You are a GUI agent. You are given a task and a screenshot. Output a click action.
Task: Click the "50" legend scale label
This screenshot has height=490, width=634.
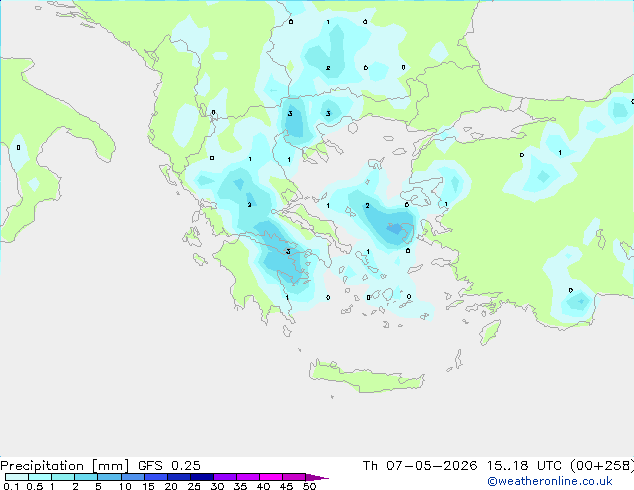(310, 486)
